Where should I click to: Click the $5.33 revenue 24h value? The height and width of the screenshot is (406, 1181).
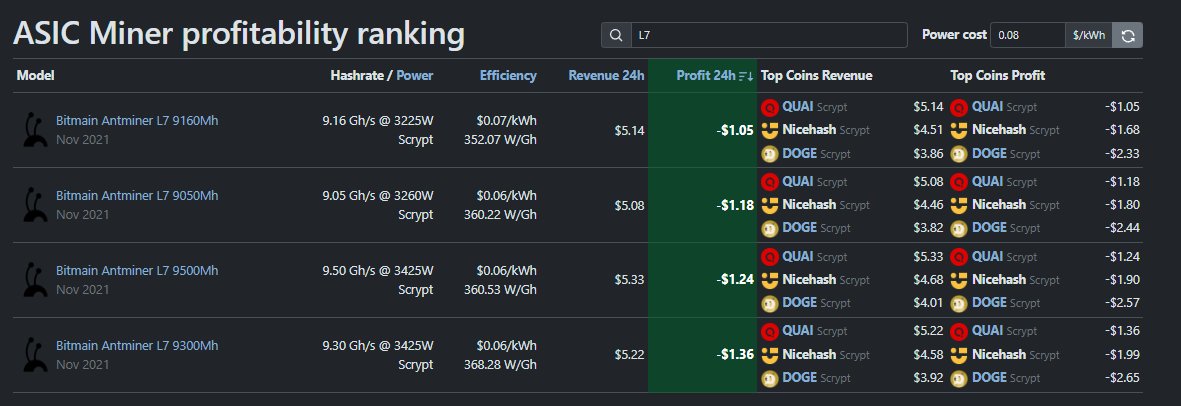630,280
